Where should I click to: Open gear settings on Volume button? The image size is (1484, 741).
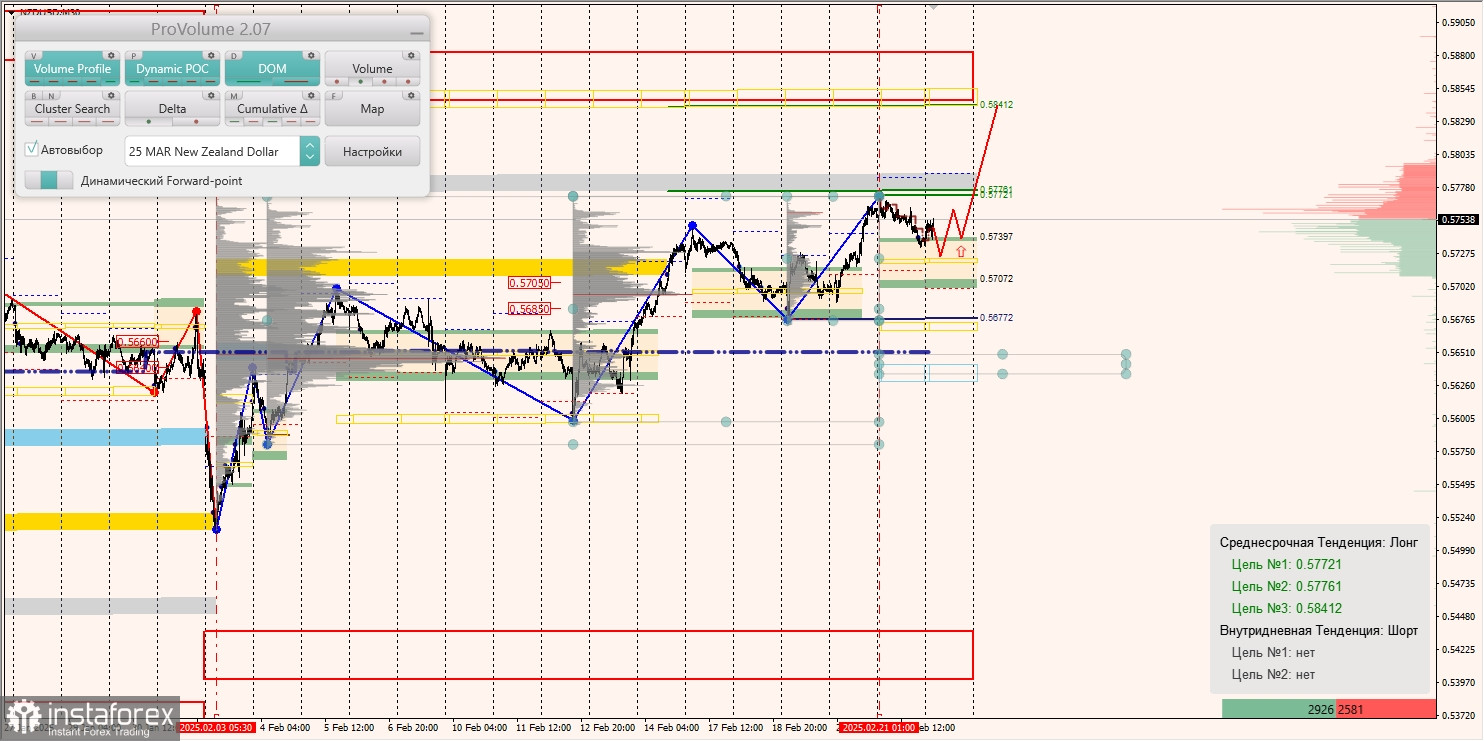[x=411, y=56]
